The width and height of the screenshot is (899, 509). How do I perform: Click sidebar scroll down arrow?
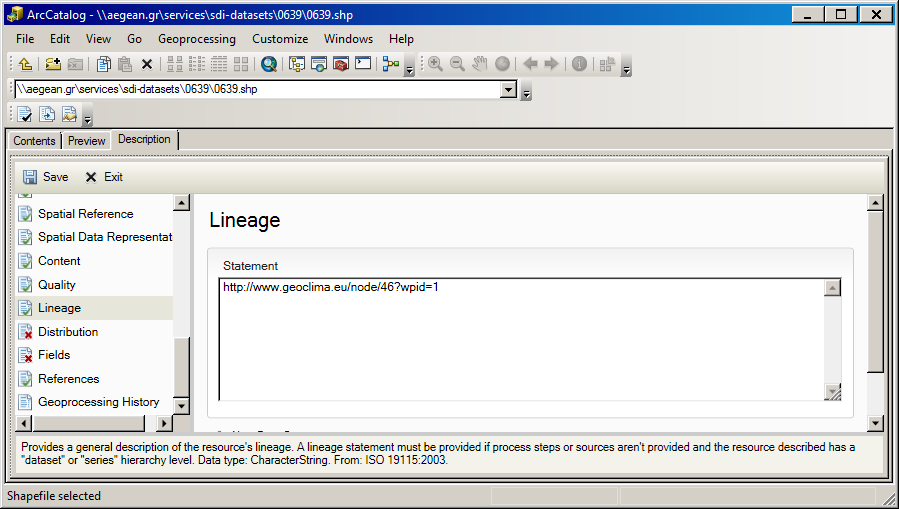tap(181, 406)
